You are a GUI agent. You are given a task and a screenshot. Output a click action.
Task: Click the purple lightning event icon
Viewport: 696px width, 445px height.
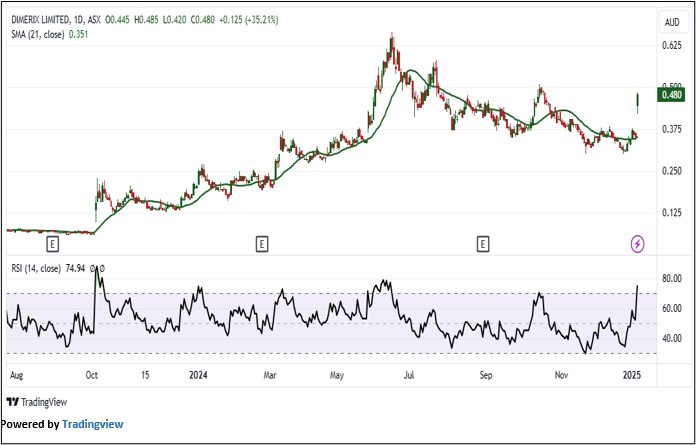pyautogui.click(x=637, y=244)
